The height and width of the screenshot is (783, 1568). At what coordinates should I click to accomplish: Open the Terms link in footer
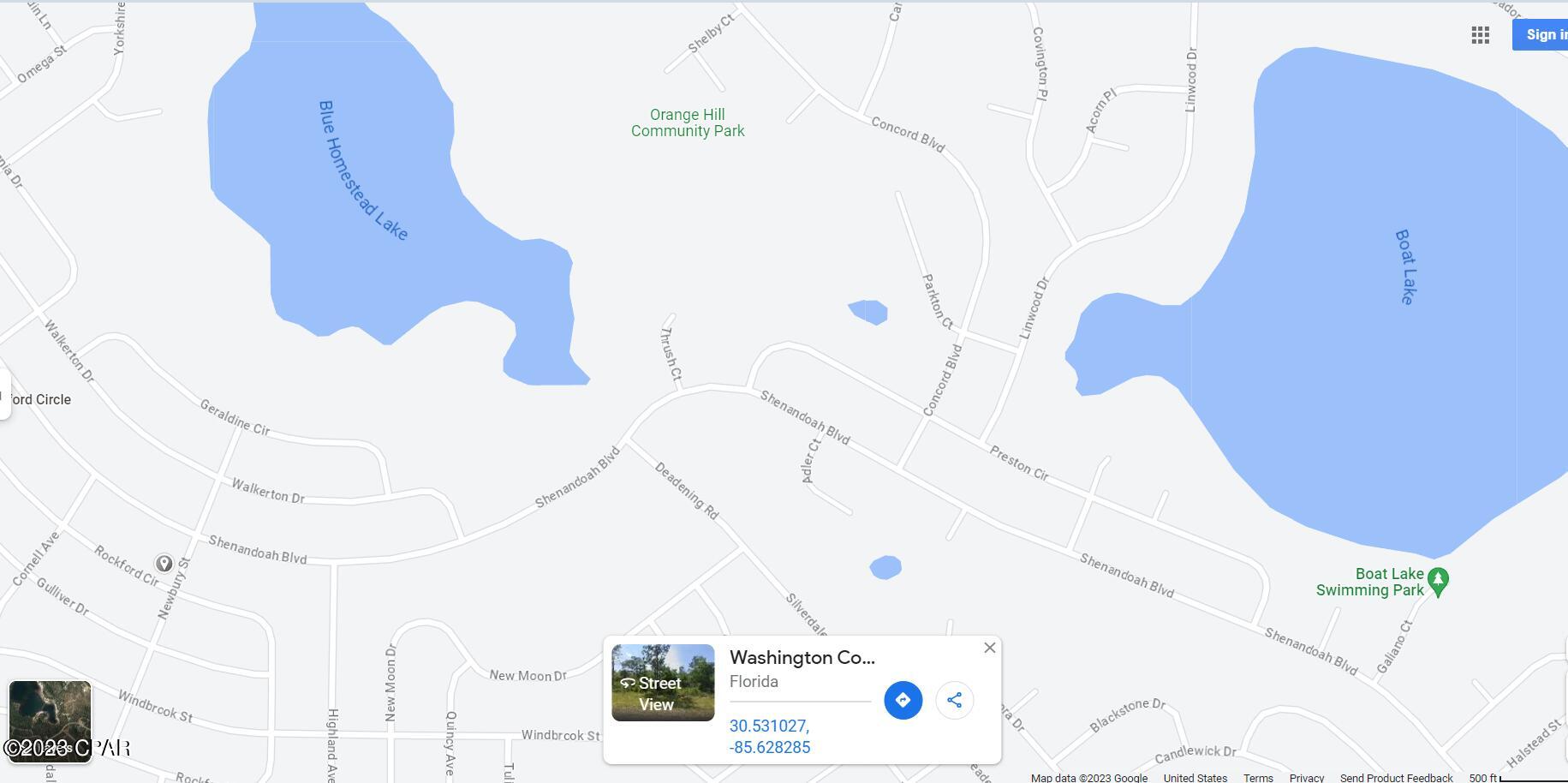click(x=1258, y=778)
